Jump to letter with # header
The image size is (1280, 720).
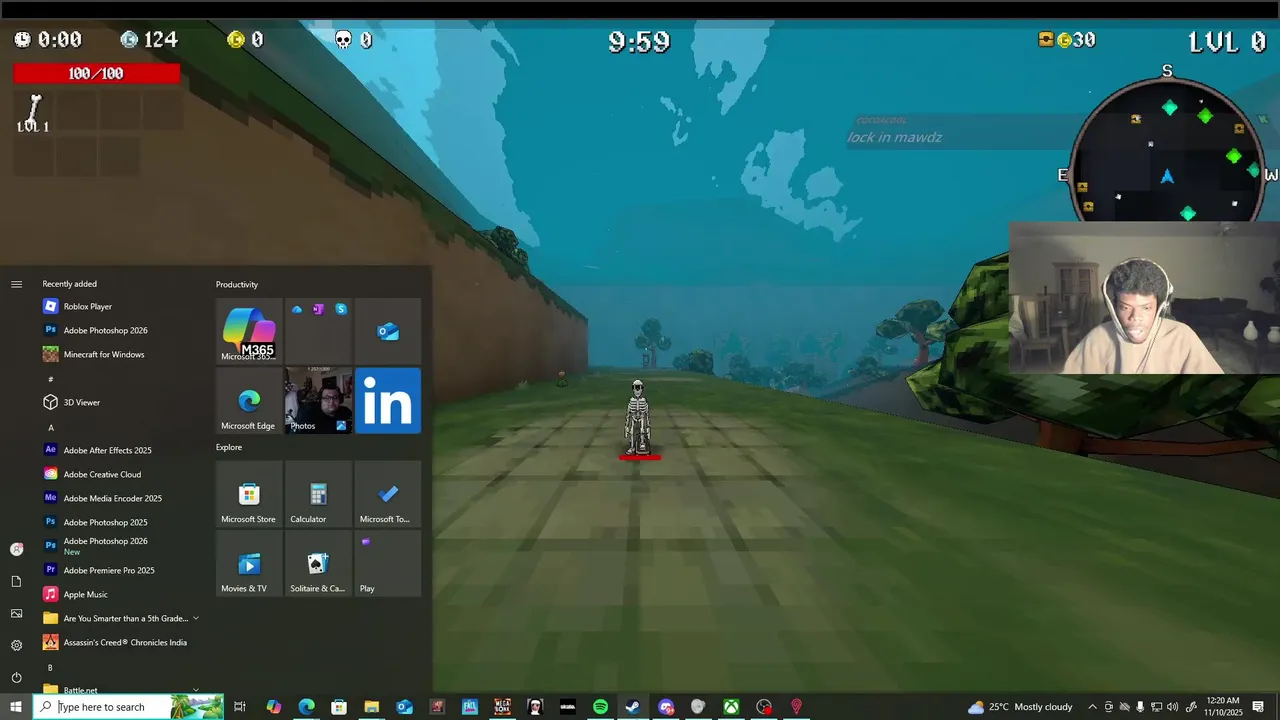point(51,379)
